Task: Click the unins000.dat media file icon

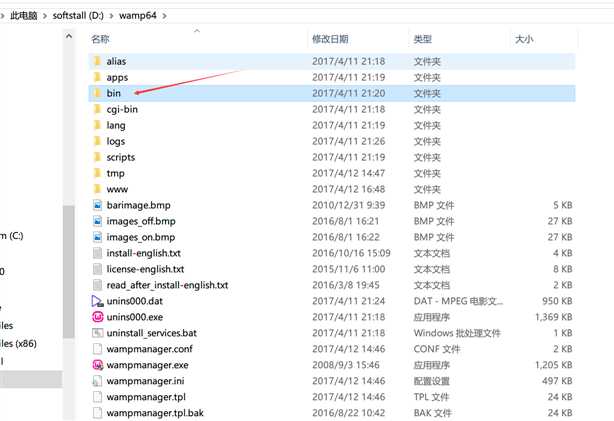Action: pos(98,301)
